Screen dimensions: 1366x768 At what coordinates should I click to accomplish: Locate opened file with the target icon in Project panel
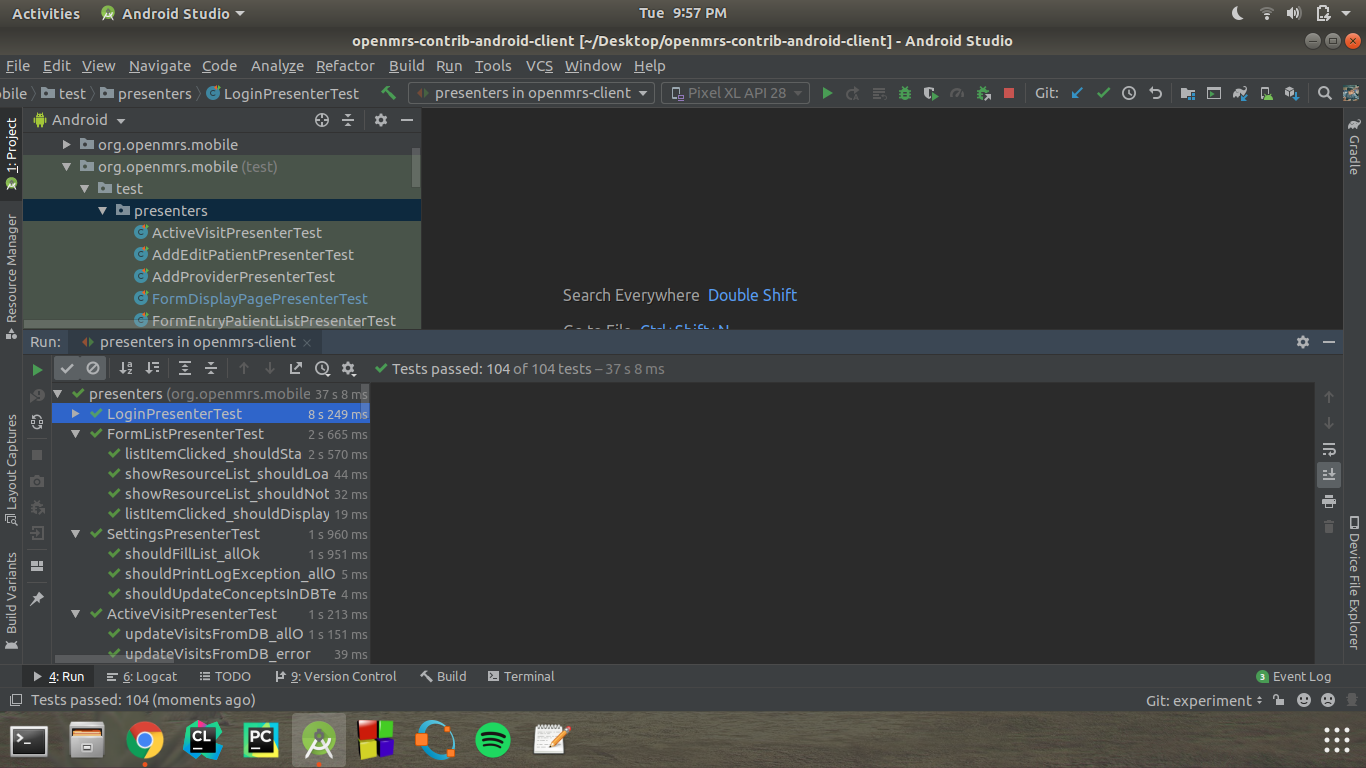(322, 120)
